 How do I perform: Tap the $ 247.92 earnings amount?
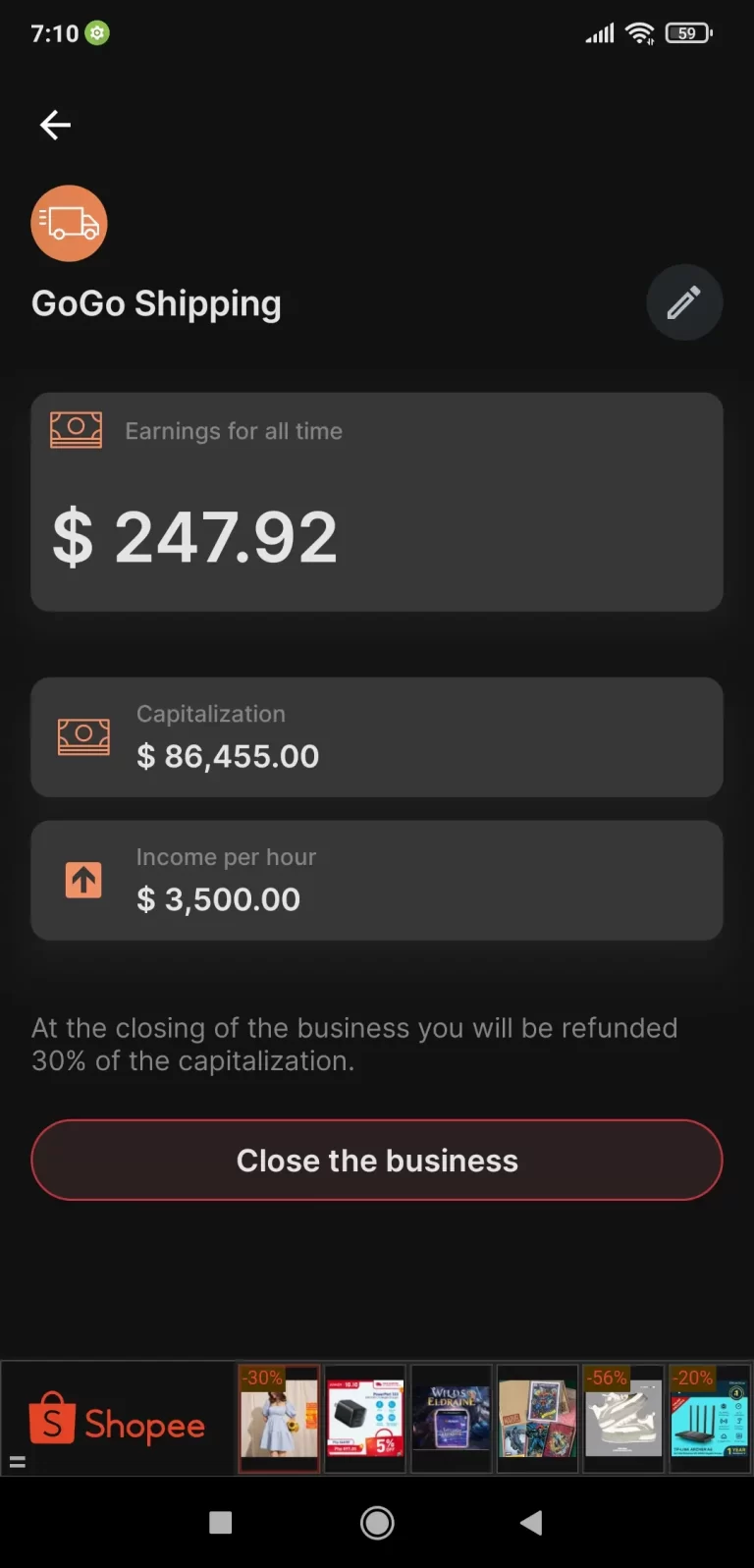click(x=194, y=537)
